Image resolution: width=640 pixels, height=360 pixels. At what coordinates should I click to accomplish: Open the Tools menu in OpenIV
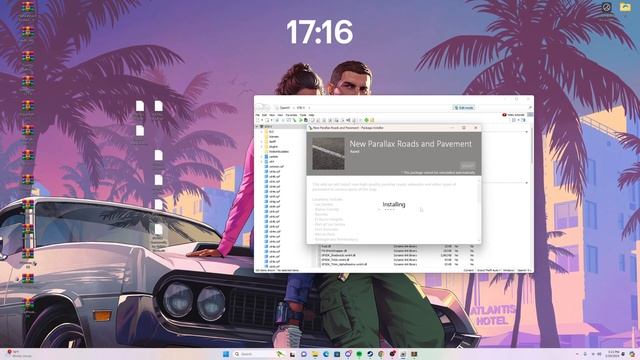[x=303, y=115]
